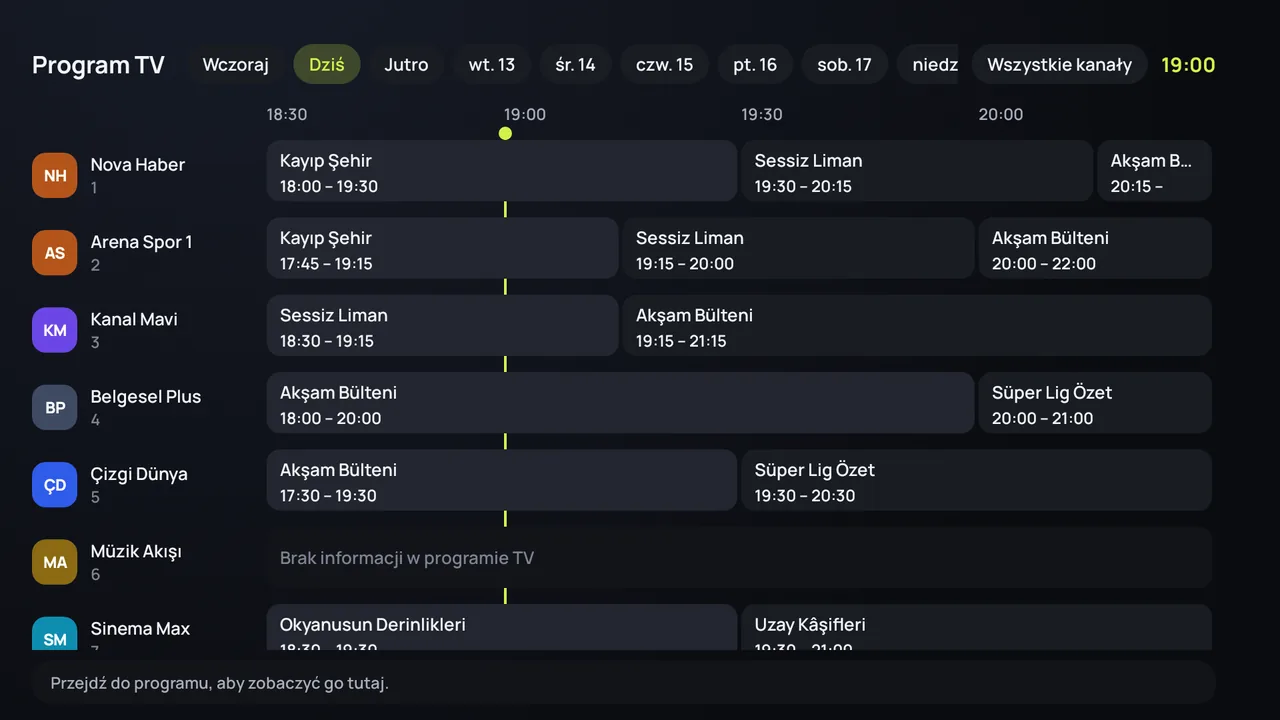Click the Nova Haber NH channel icon
This screenshot has height=720, width=1280.
54,175
